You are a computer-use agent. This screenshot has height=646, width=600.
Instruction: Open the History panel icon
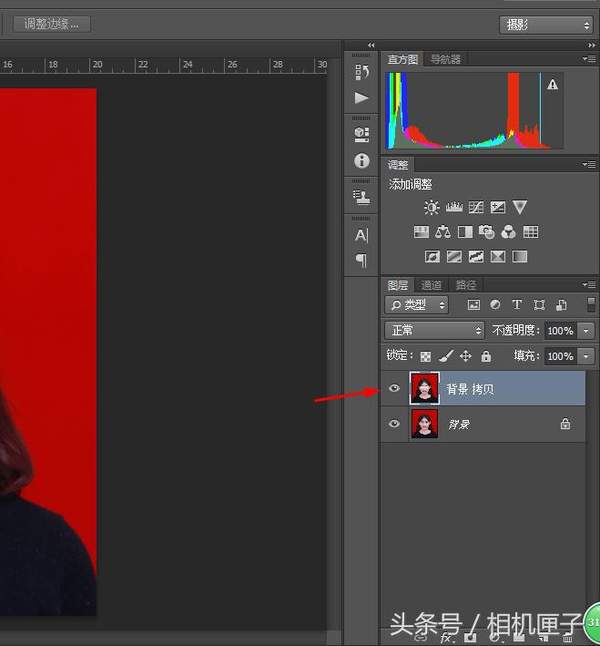(361, 72)
